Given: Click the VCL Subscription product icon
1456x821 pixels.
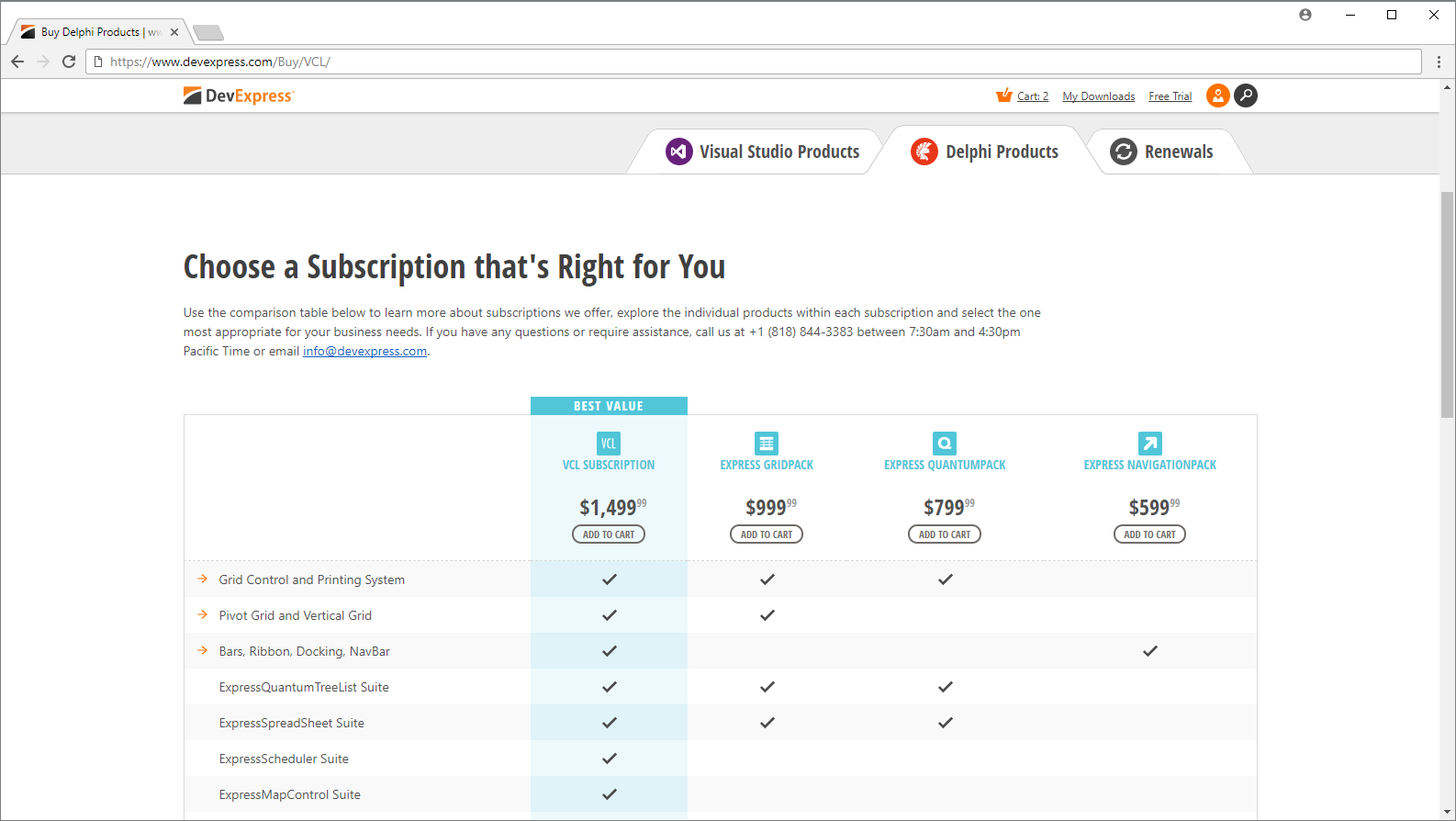Looking at the screenshot, I should (609, 444).
